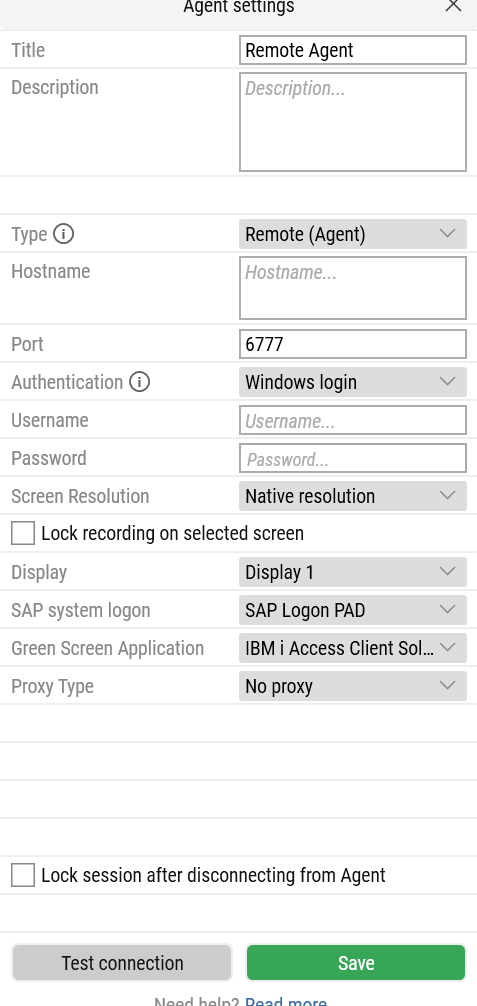Click the Proxy Type label
477x1006 pixels.
[53, 687]
